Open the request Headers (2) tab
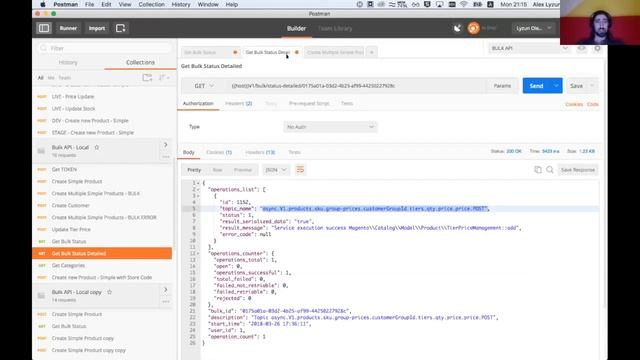Viewport: 640px width, 360px height. [238, 103]
